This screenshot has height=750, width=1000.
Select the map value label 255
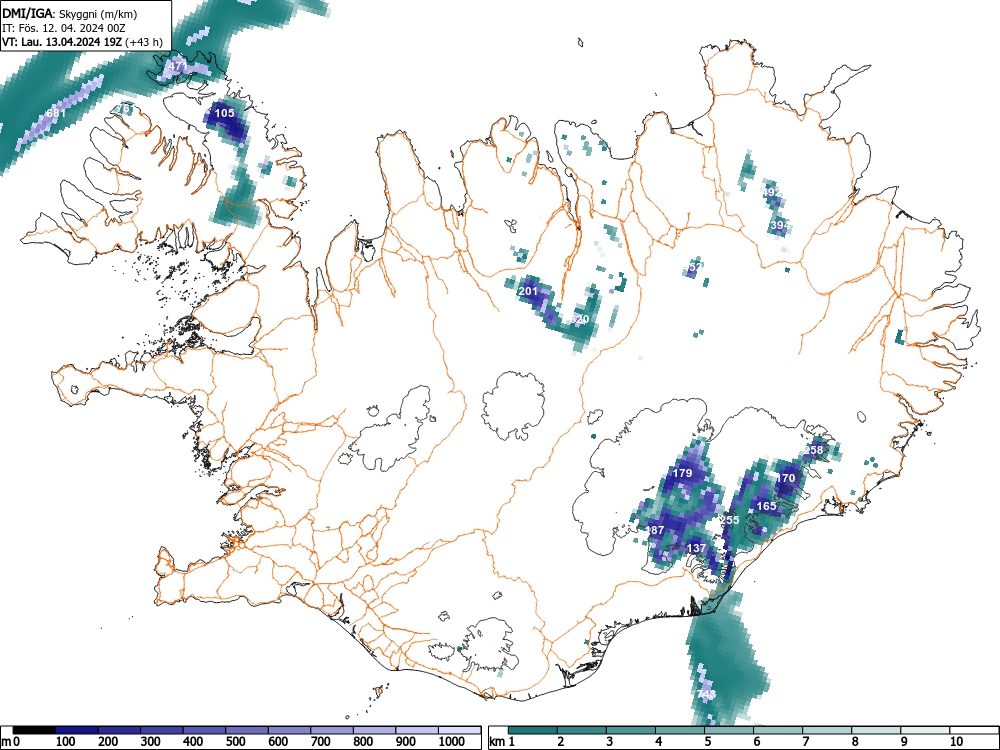click(730, 520)
